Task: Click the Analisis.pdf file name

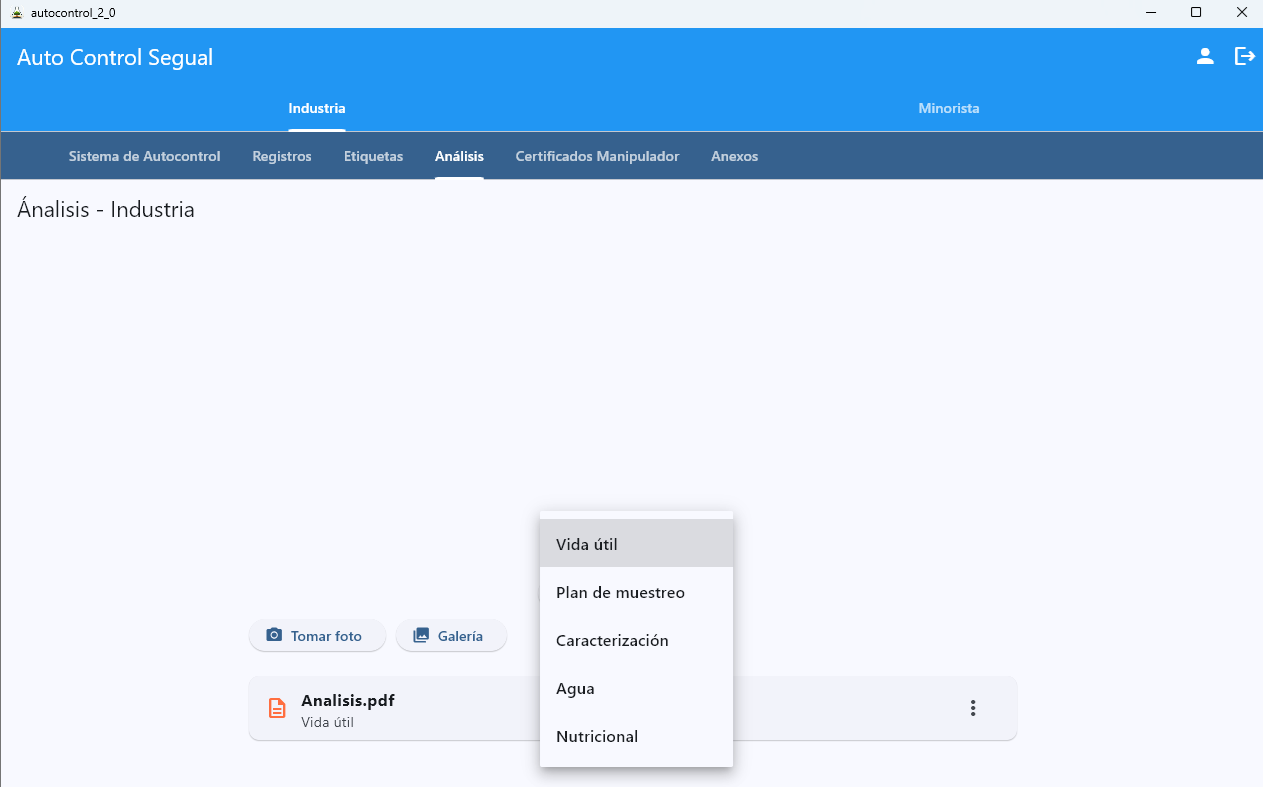Action: click(348, 700)
